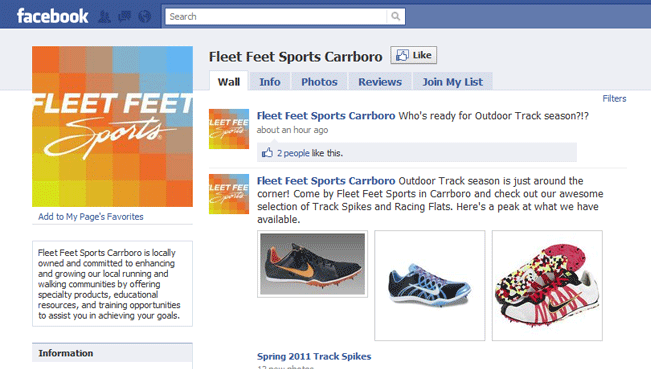View the 2 people who like this
This screenshot has height=369, width=651.
click(293, 153)
